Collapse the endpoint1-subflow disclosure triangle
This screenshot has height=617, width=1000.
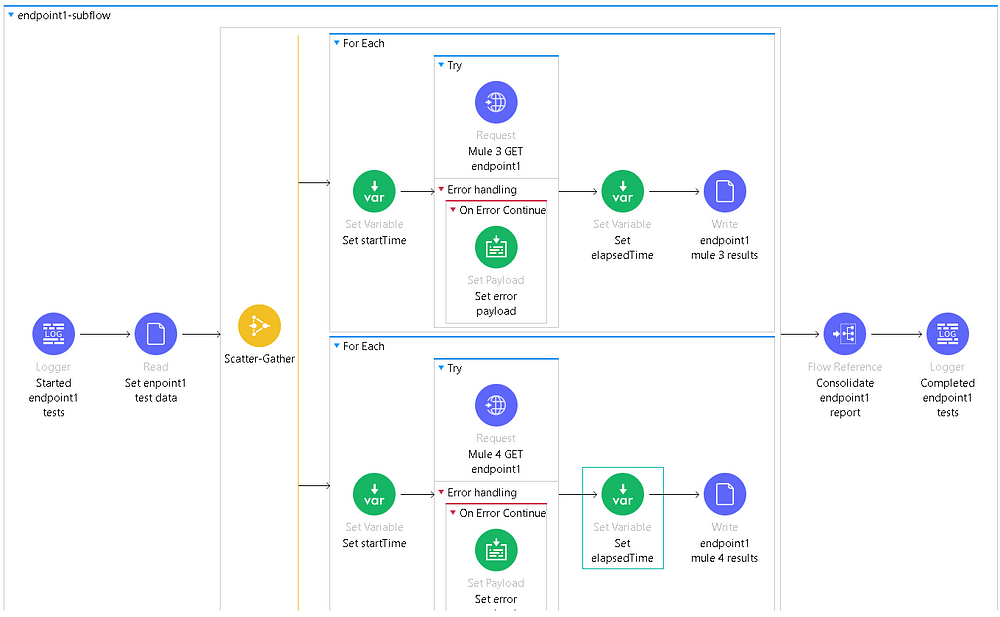pos(9,15)
